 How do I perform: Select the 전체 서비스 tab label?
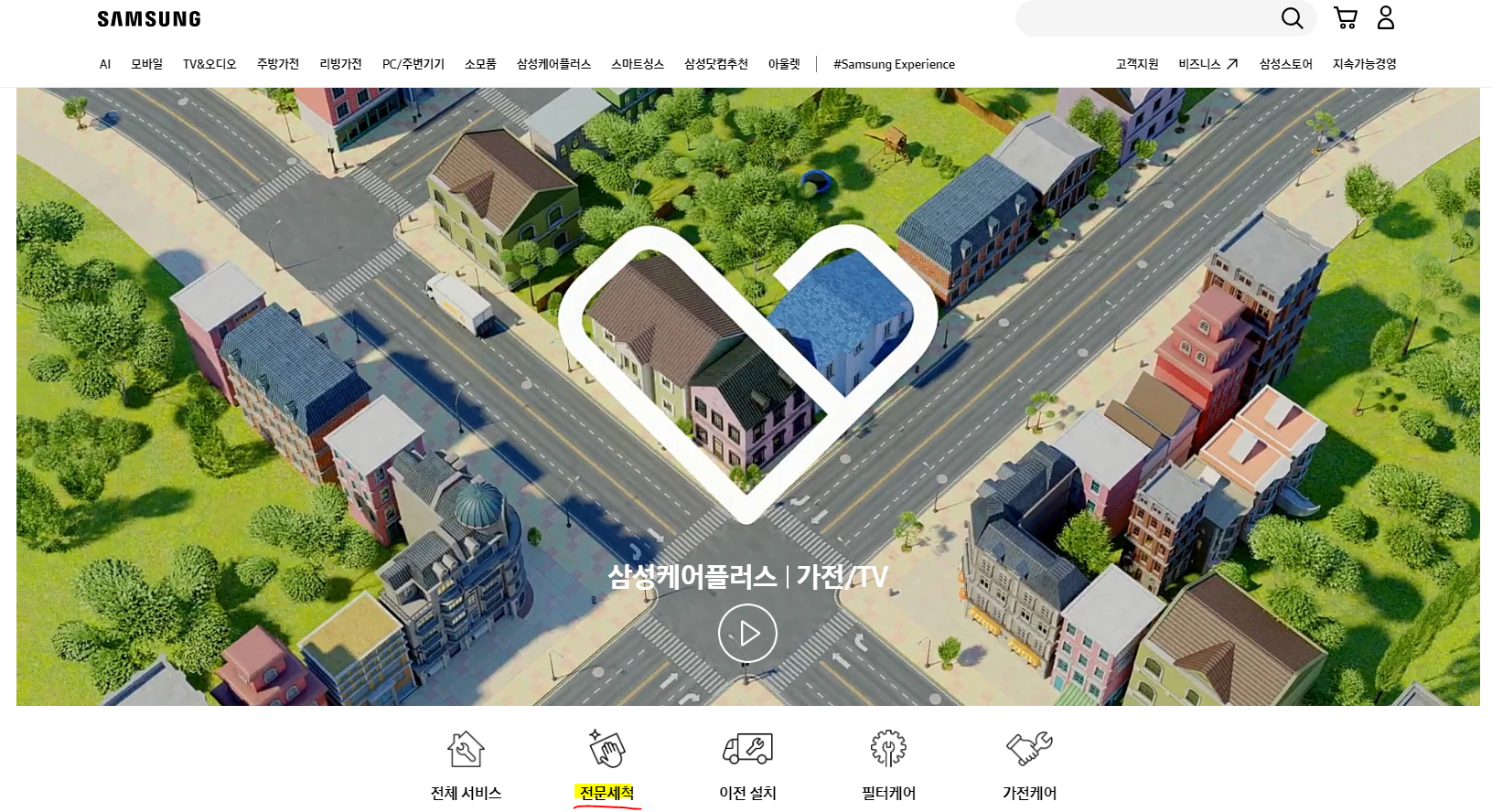(466, 793)
